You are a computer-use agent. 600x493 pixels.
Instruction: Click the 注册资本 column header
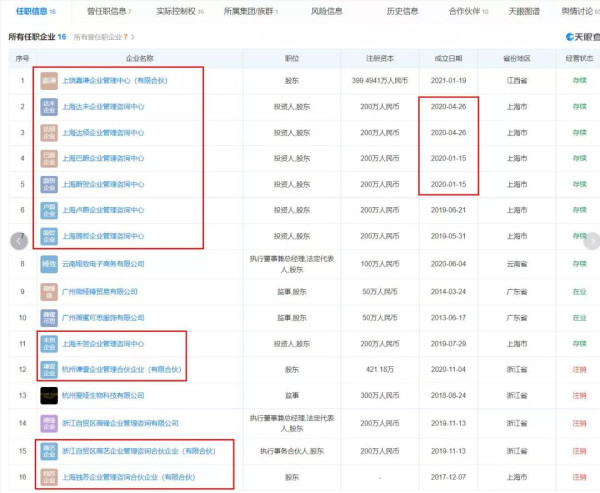click(x=380, y=59)
